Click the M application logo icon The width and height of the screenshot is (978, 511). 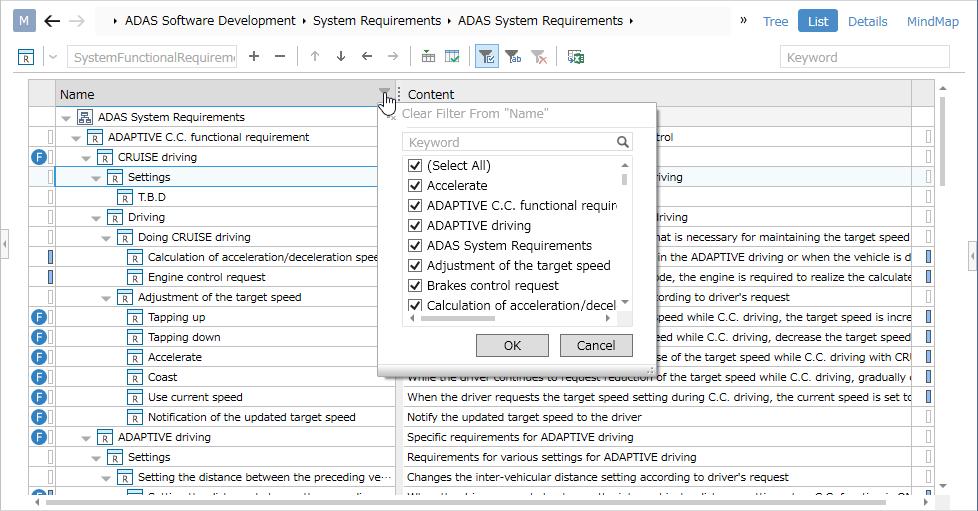point(24,21)
